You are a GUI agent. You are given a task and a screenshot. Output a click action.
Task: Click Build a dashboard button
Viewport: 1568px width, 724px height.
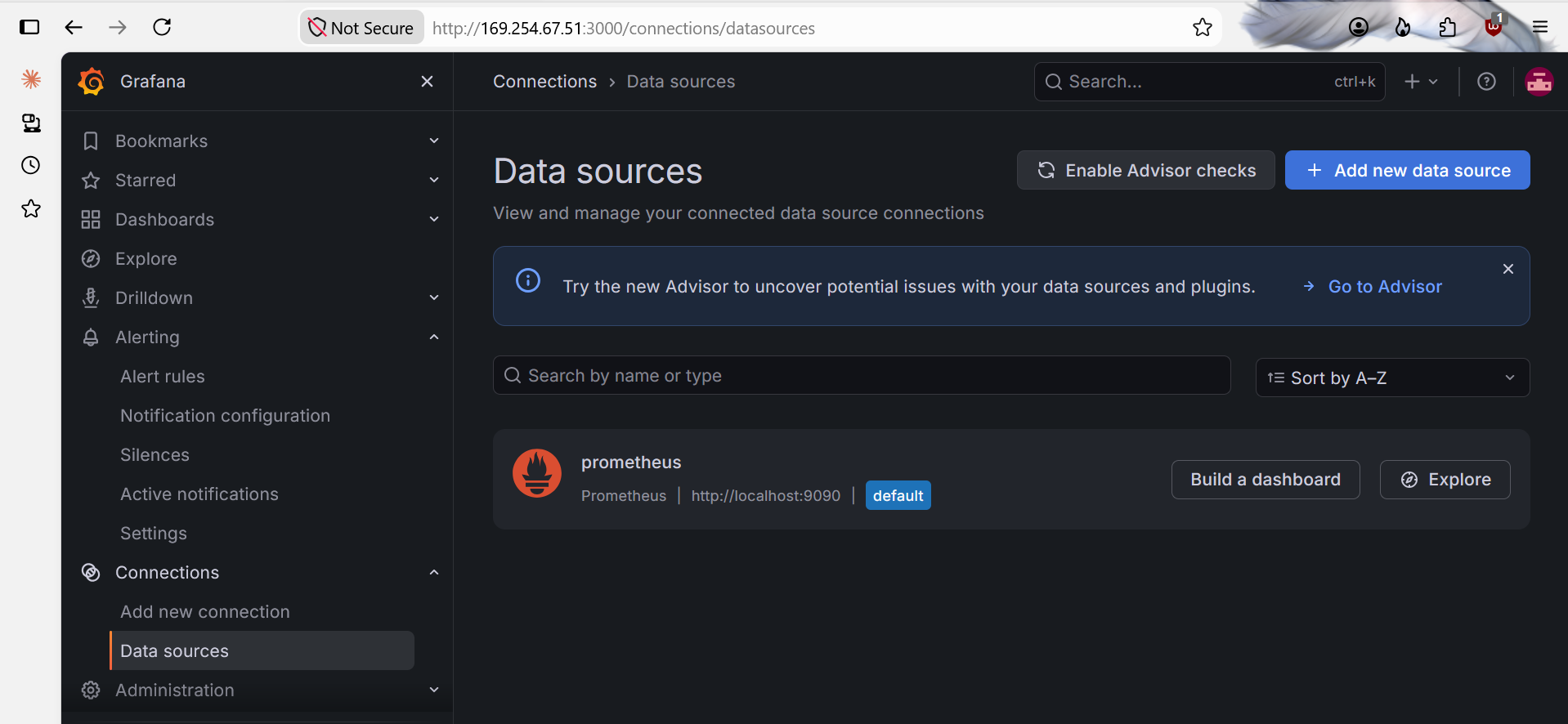point(1266,480)
